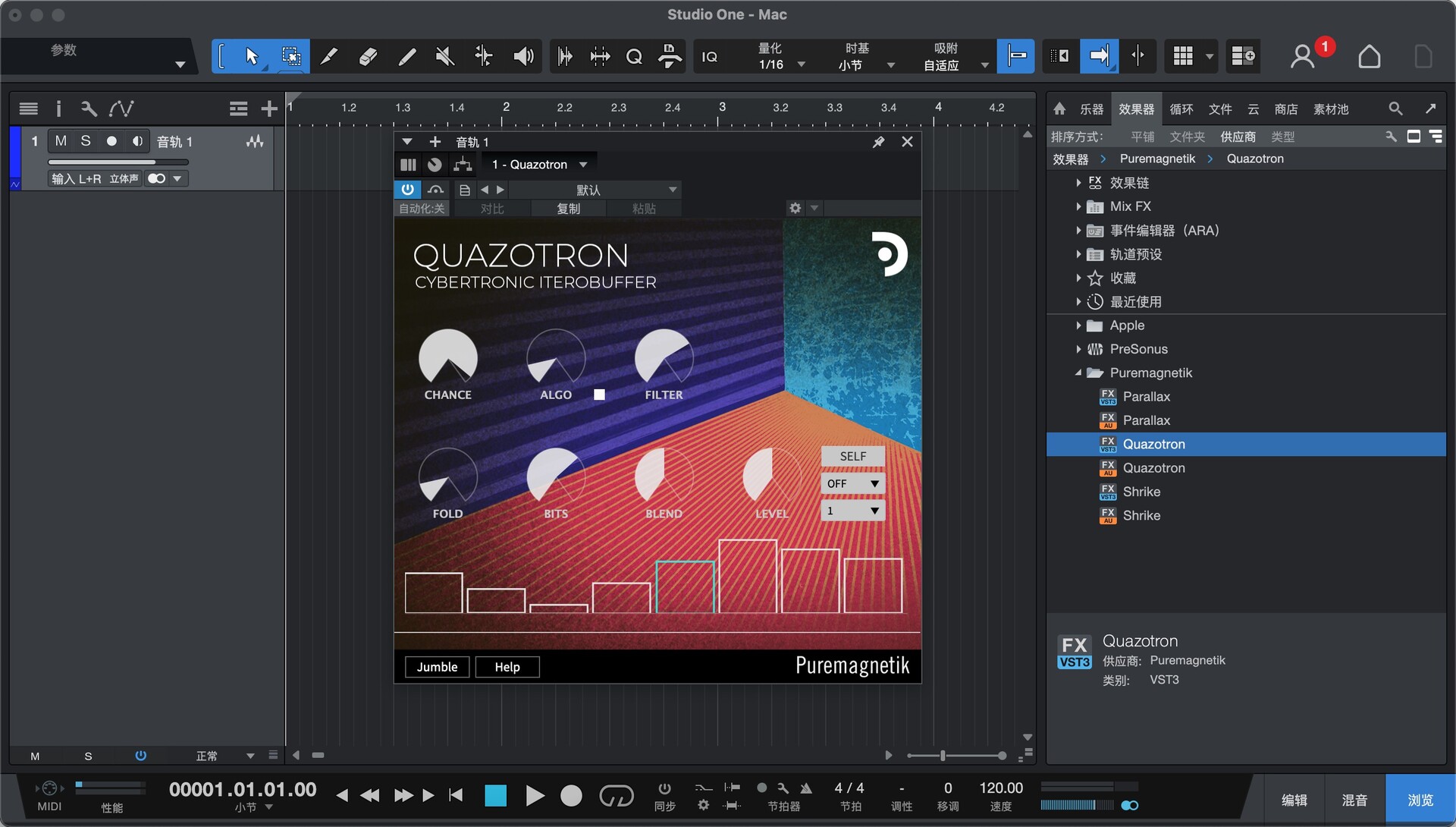The image size is (1456, 827).
Task: Select the Listen speaker tool
Action: (x=523, y=56)
